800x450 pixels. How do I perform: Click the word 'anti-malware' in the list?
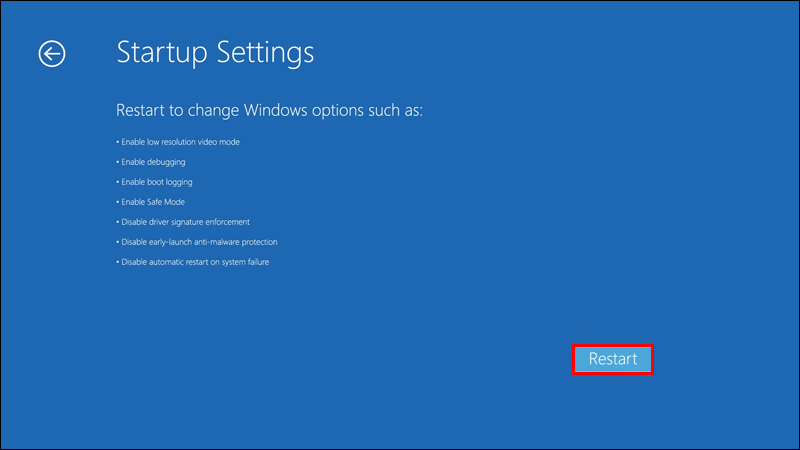pyautogui.click(x=211, y=242)
